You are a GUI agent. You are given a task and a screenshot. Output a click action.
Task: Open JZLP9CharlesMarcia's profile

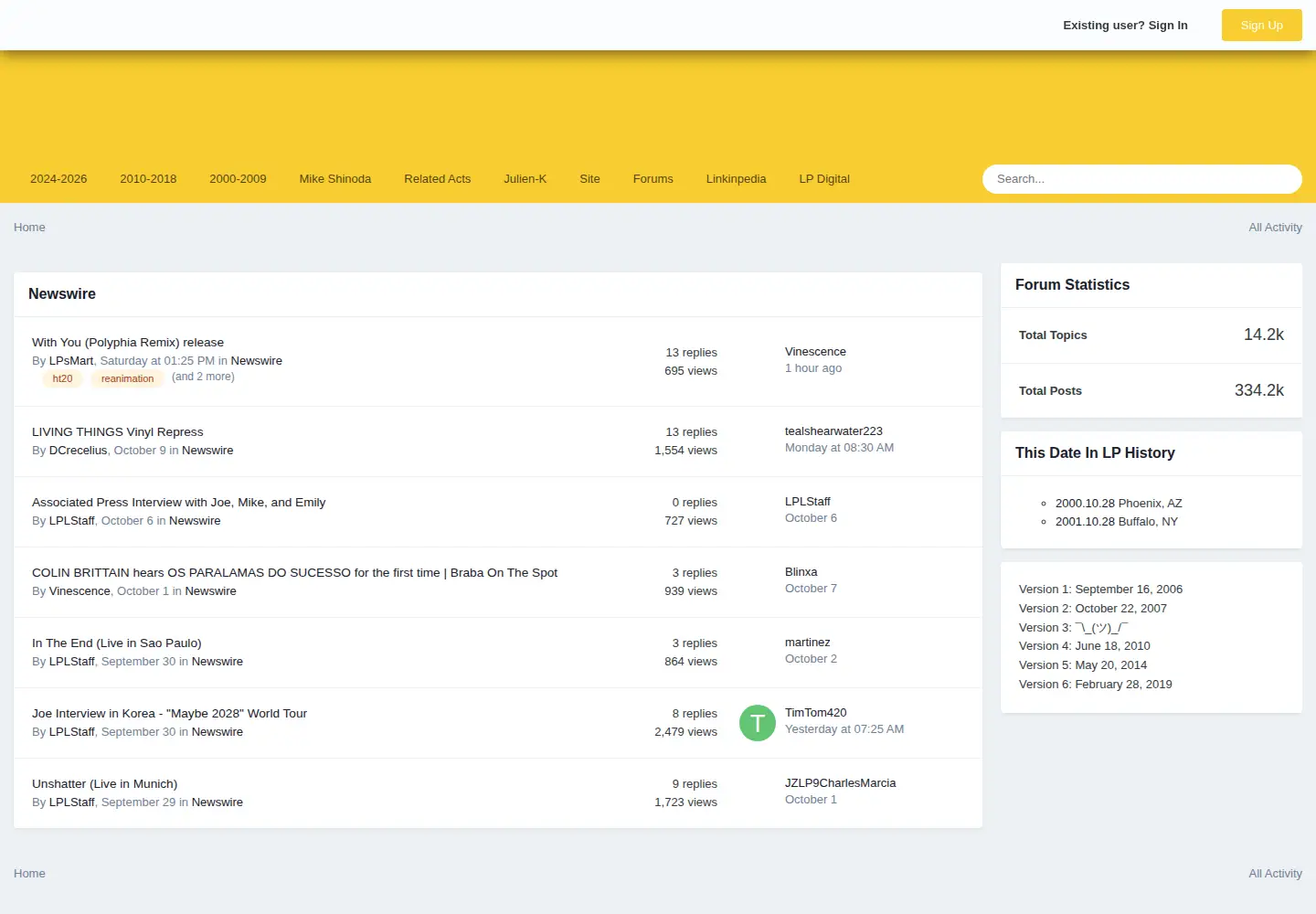click(841, 783)
